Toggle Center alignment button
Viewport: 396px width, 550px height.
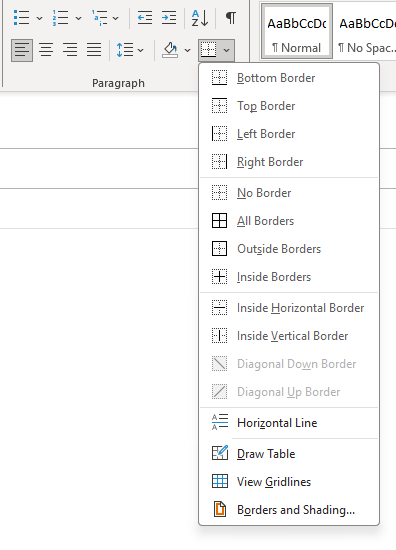(46, 50)
